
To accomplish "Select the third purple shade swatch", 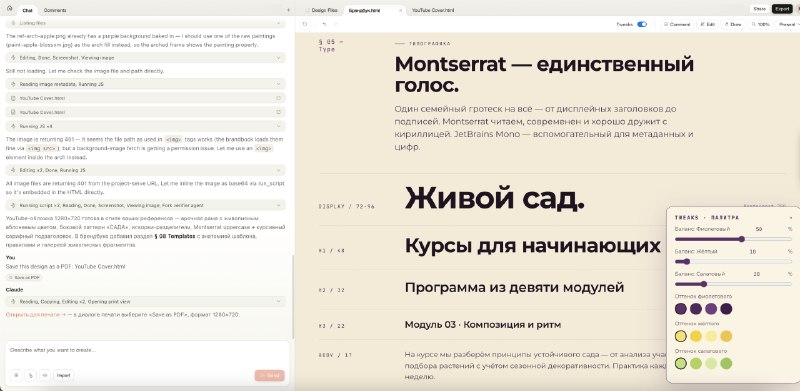I will [x=711, y=309].
